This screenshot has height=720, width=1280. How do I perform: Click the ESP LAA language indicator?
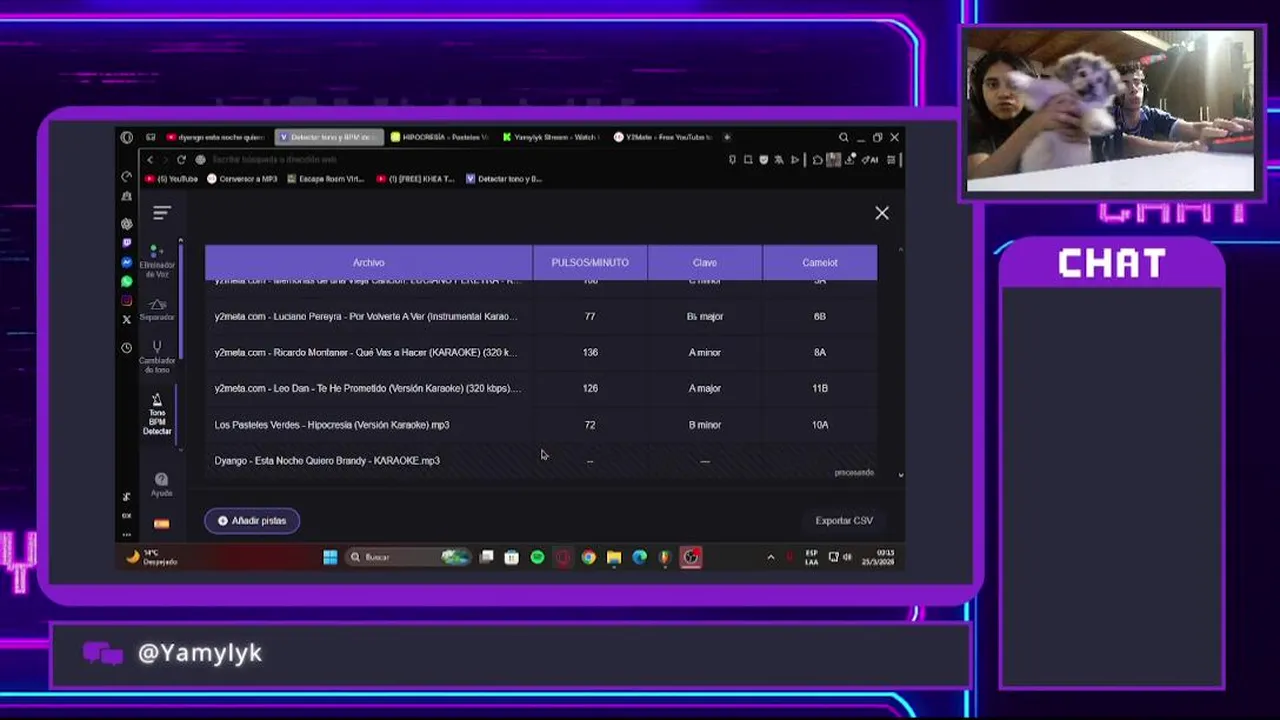pyautogui.click(x=811, y=557)
